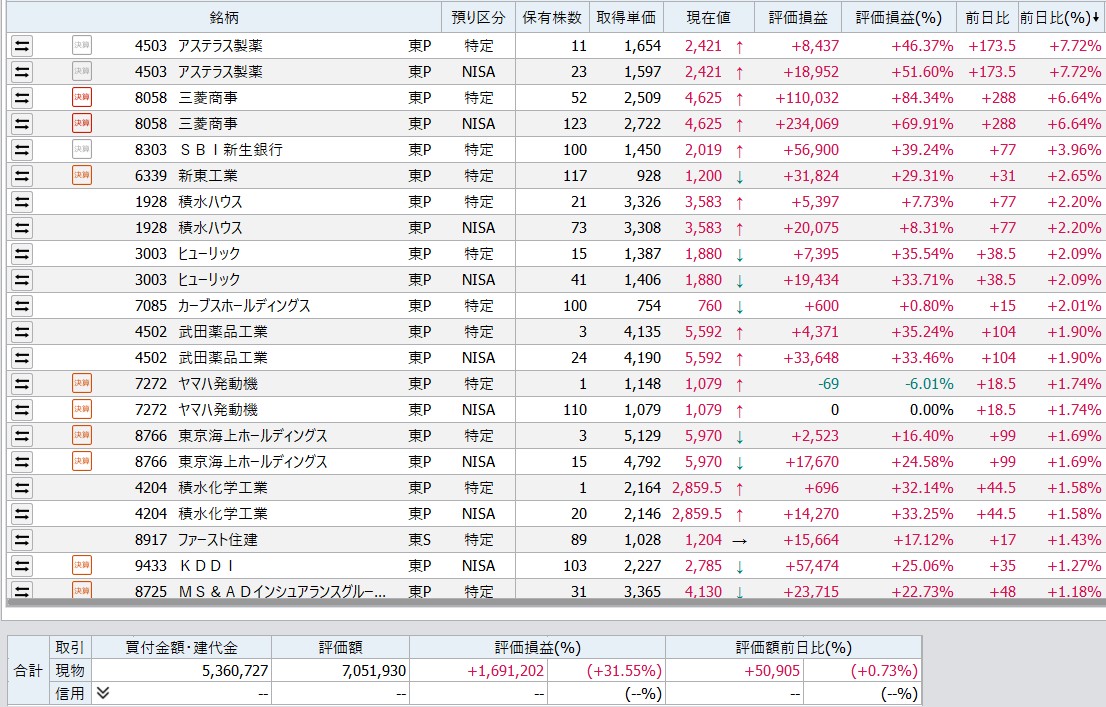1106x707 pixels.
Task: Open trade icon for カーブスホールディングス row
Action: pos(22,306)
